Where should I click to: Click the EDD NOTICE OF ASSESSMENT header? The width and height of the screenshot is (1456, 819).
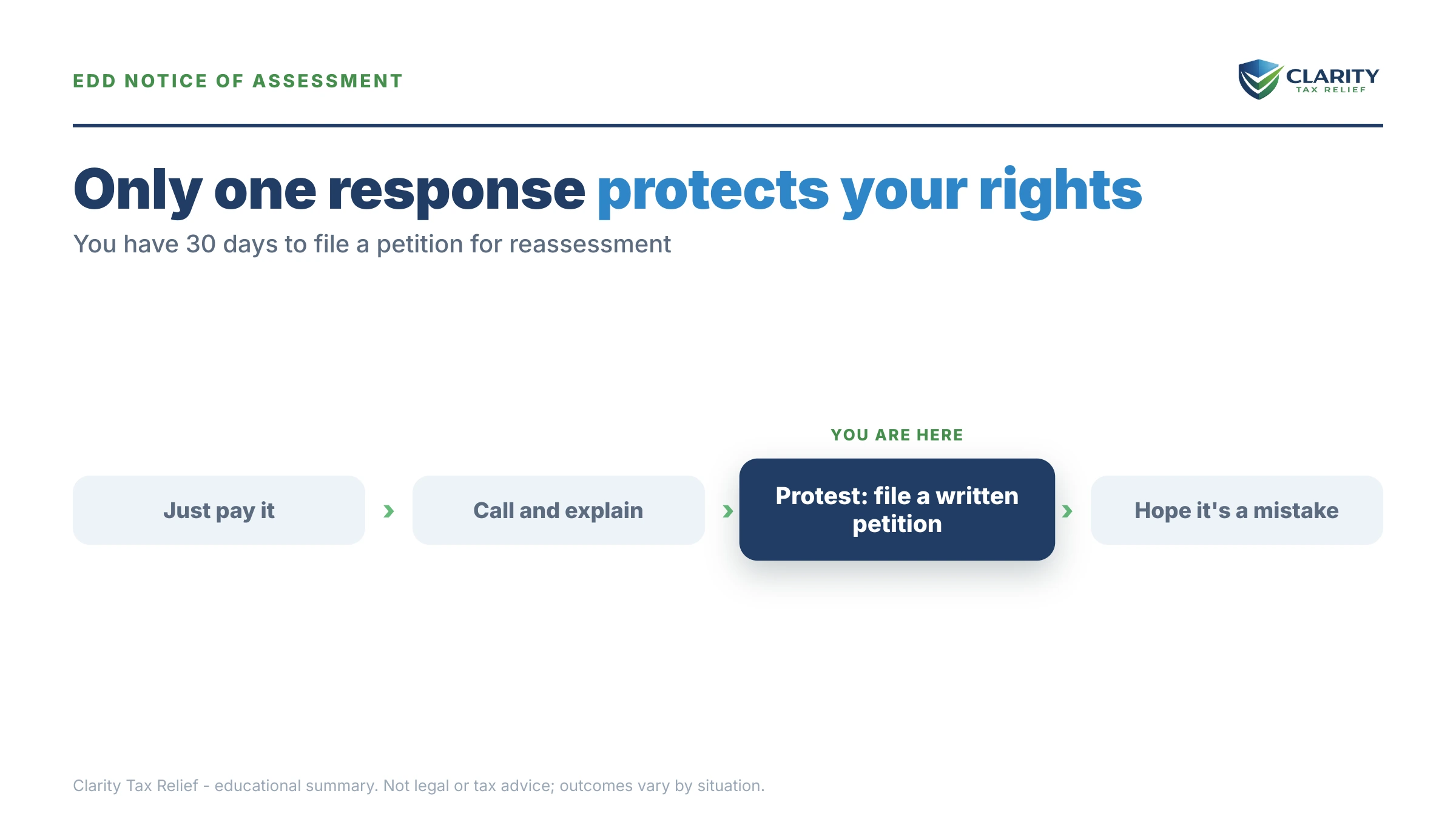pos(238,81)
